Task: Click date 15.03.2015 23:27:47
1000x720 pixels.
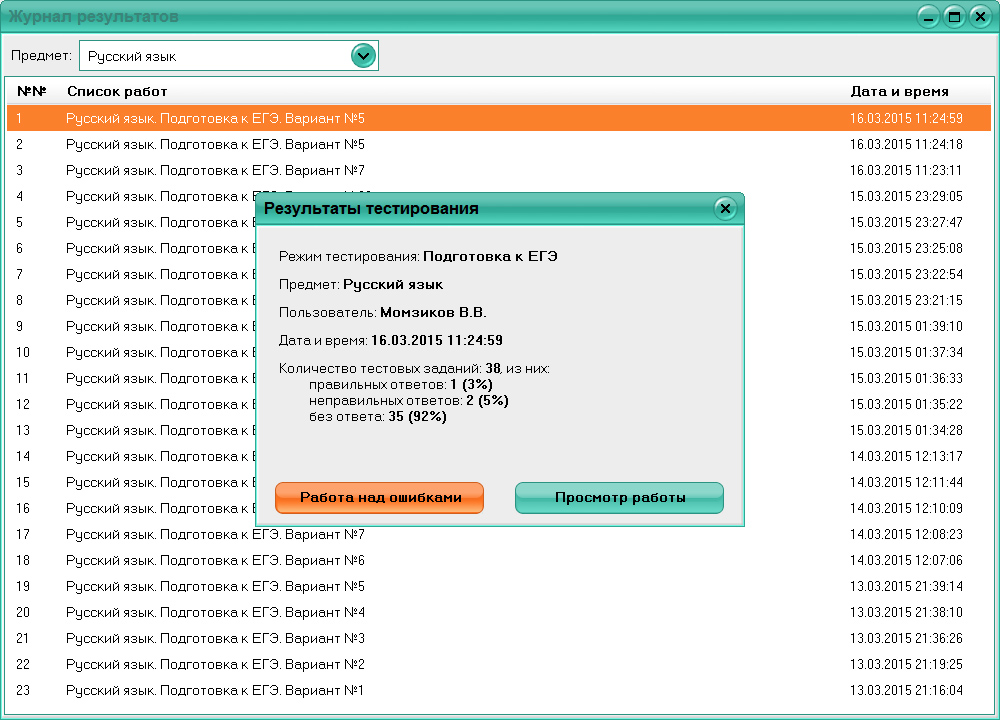Action: [906, 223]
